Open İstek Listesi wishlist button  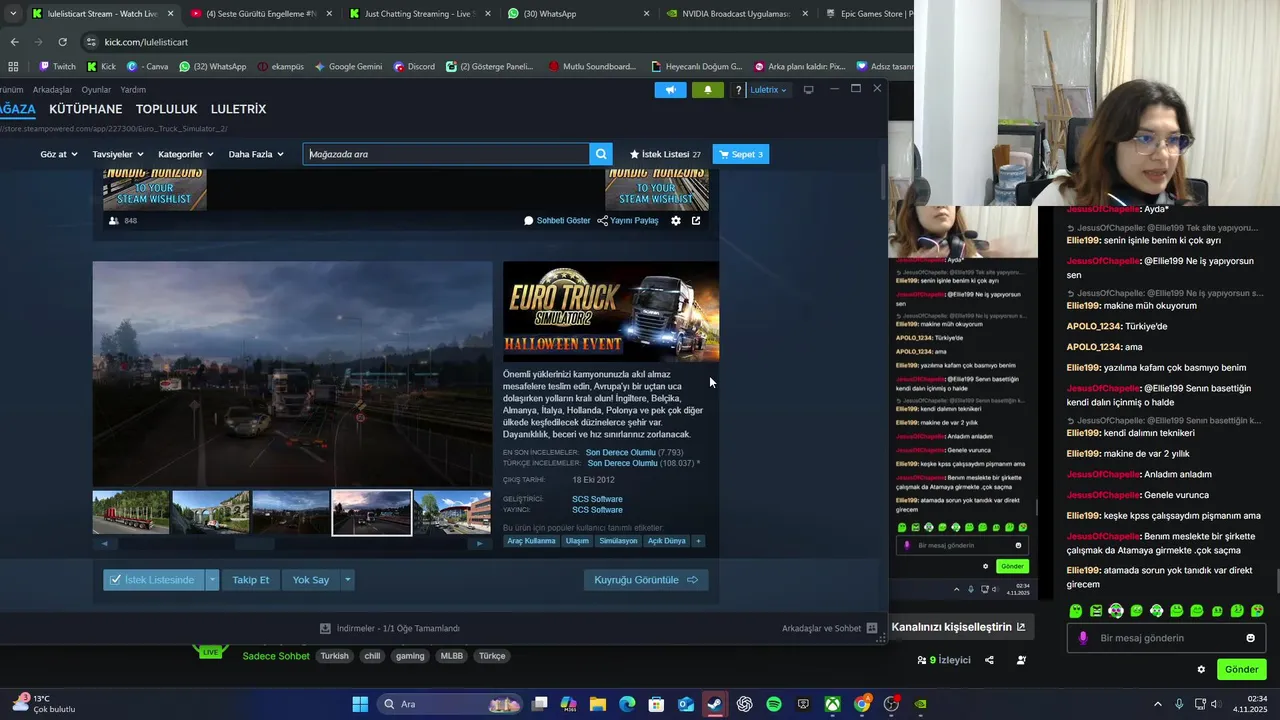665,154
